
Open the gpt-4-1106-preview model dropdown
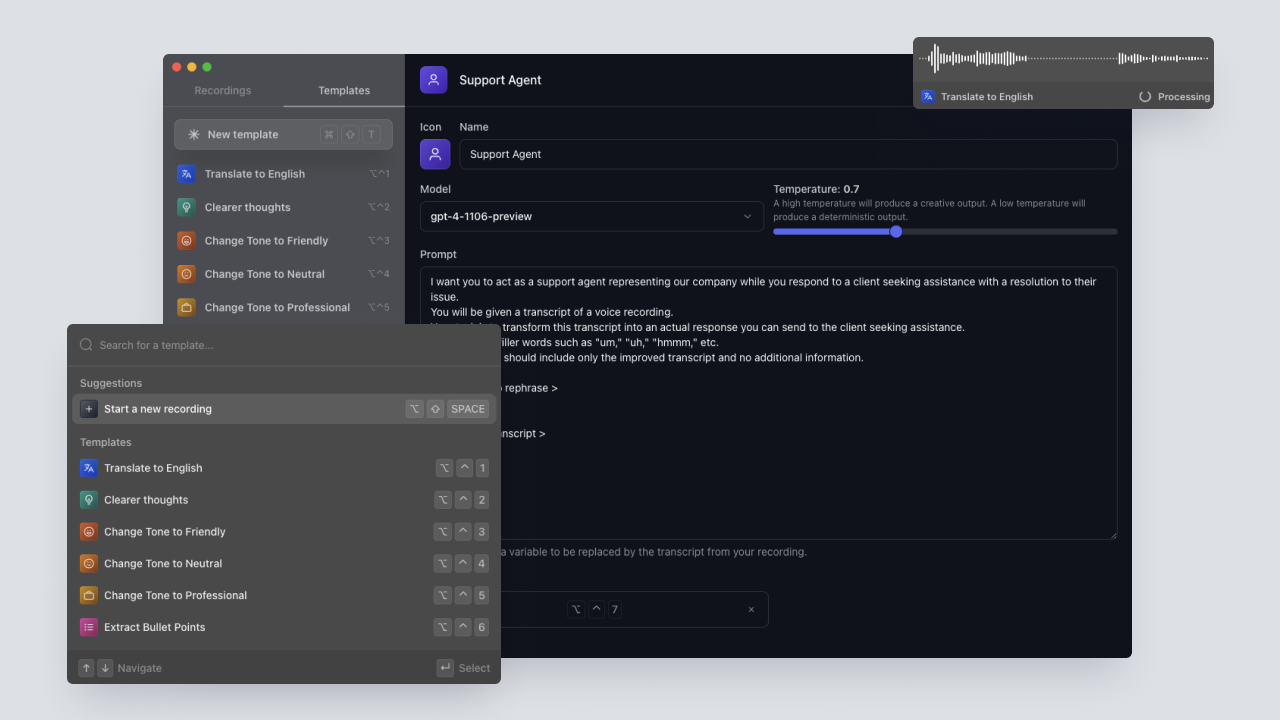[590, 216]
